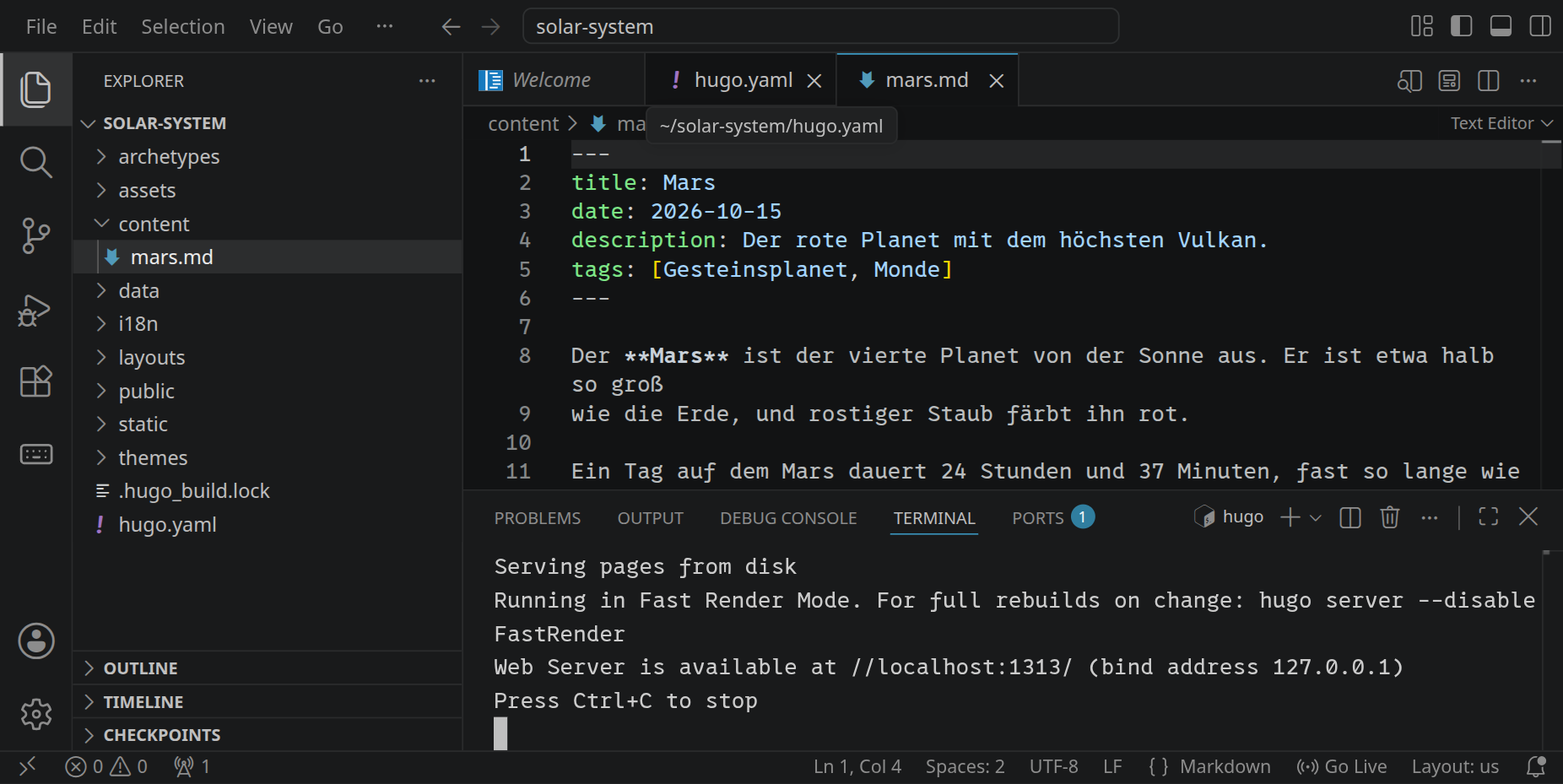
Task: Open the Accounts menu icon
Action: coord(36,641)
